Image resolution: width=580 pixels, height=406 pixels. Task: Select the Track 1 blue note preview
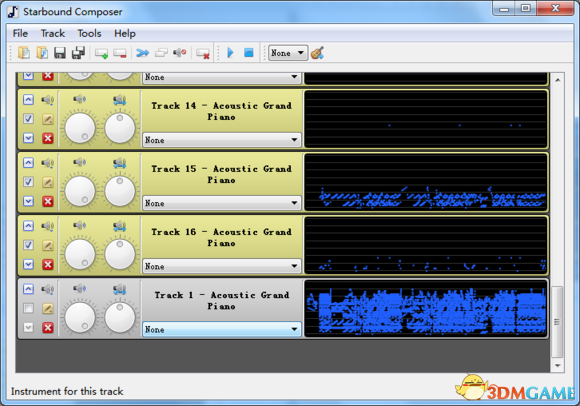click(x=425, y=308)
